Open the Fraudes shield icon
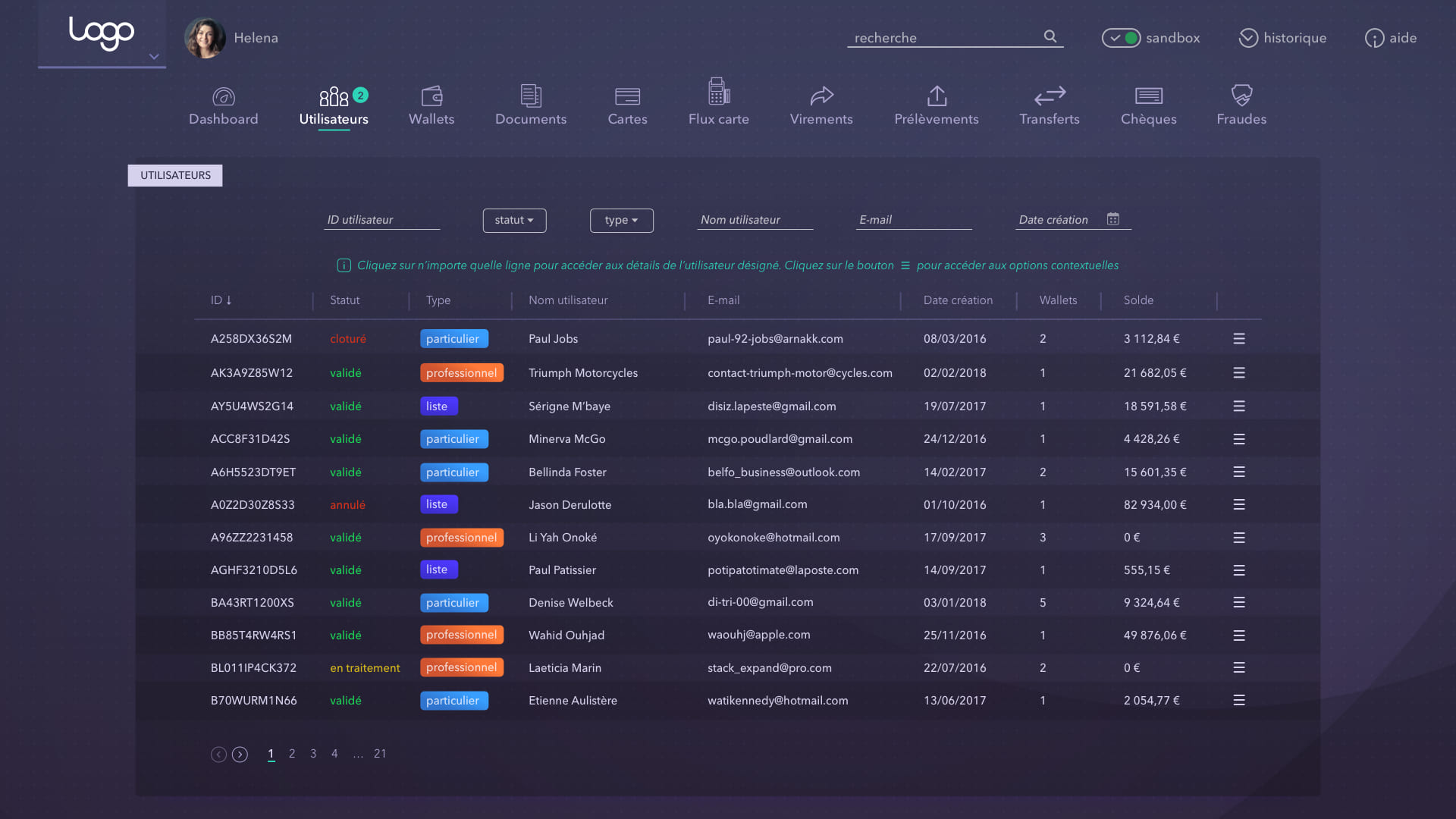The image size is (1456, 819). pos(1241,96)
